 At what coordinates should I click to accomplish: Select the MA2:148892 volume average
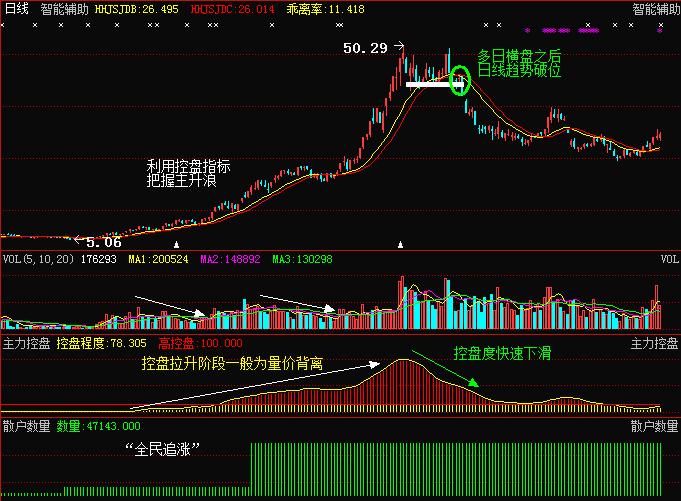click(230, 259)
